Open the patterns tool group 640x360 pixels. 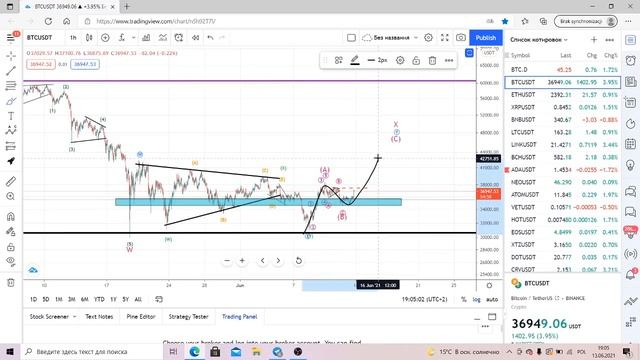[x=11, y=131]
